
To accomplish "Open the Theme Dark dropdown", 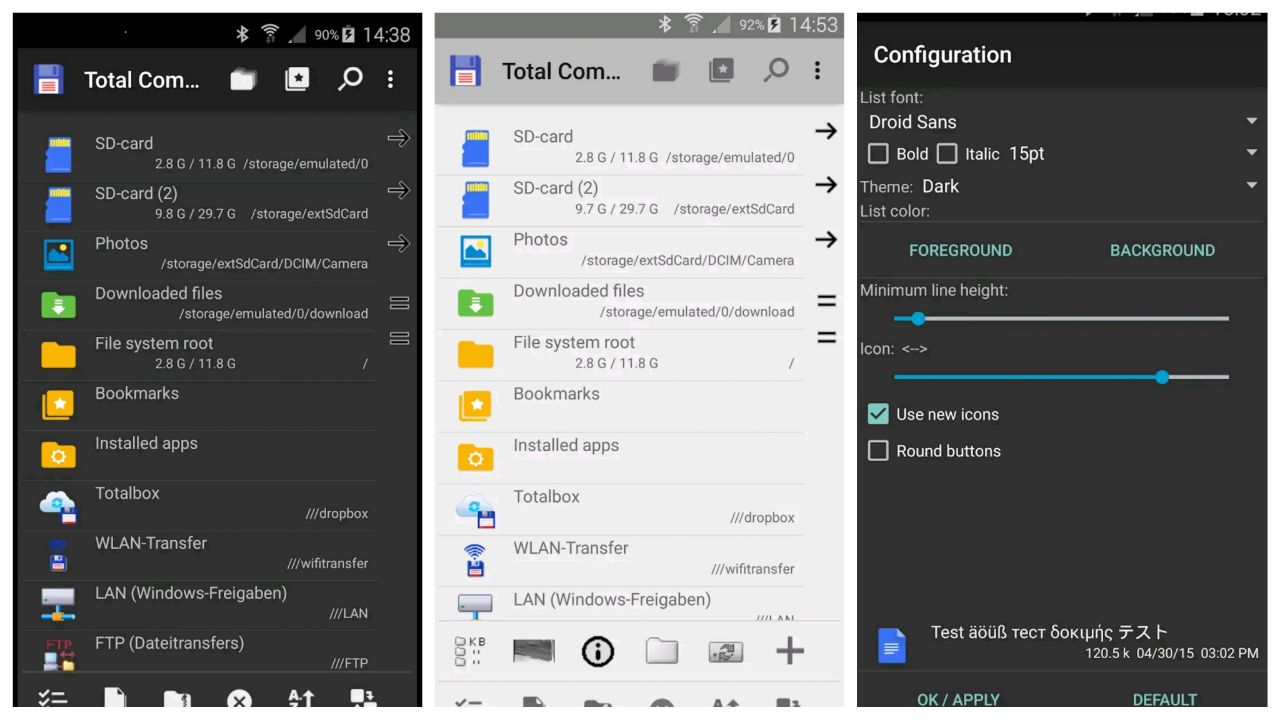I will coord(1090,186).
